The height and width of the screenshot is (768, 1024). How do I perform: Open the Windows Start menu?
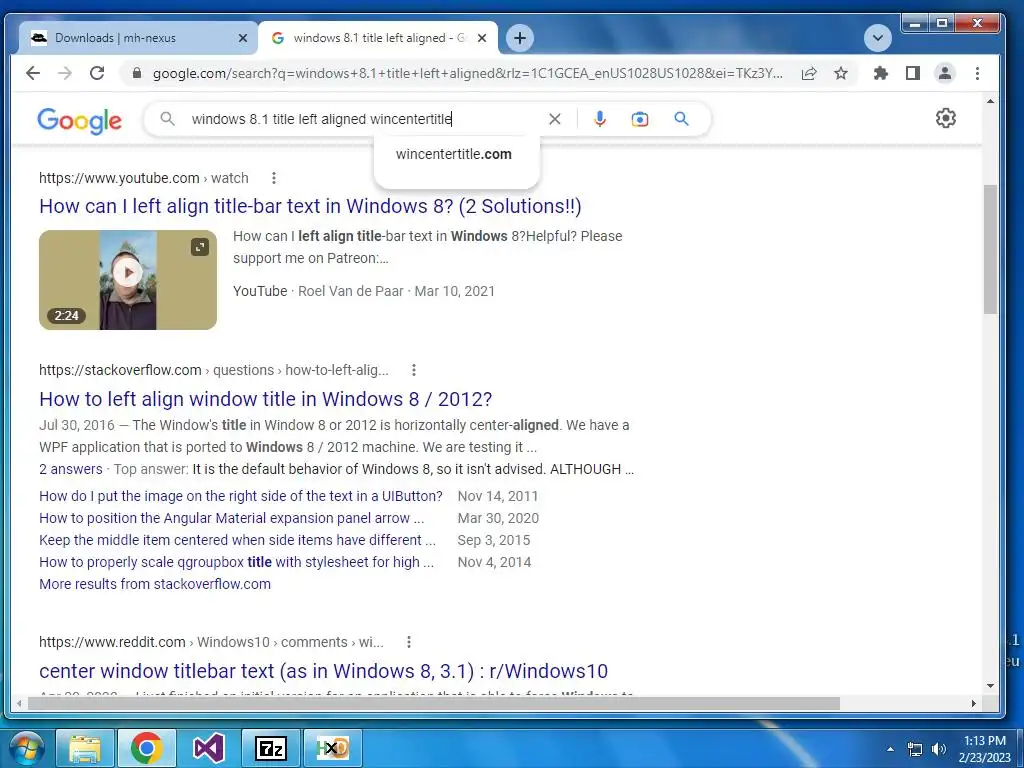pyautogui.click(x=26, y=748)
